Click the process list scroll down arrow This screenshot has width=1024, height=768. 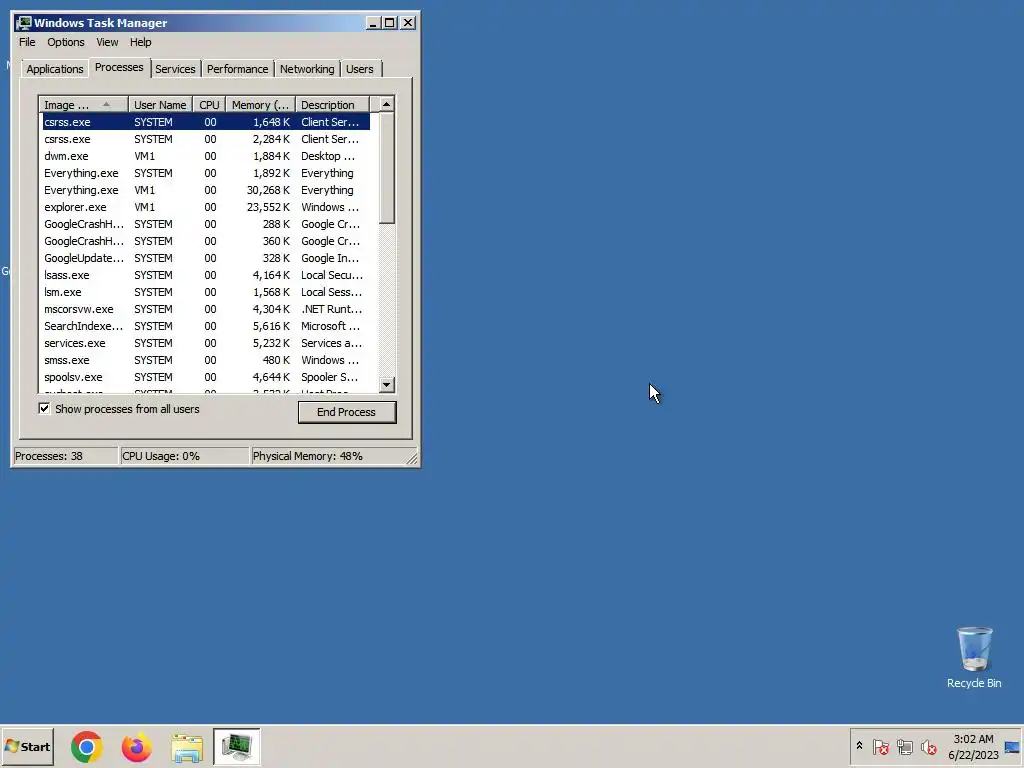click(387, 385)
